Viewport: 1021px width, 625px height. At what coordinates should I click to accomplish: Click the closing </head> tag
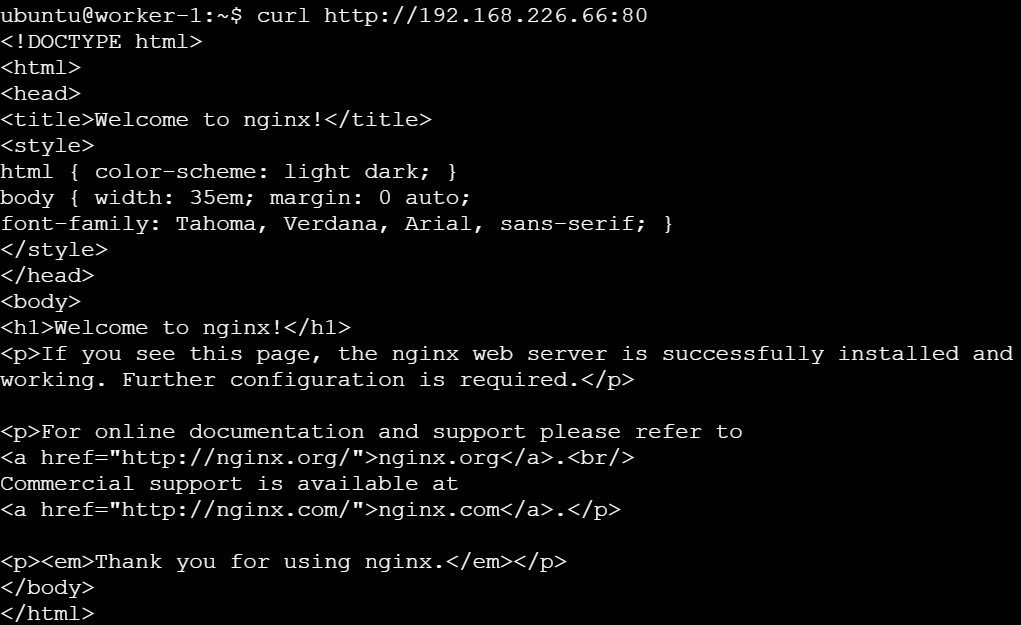click(48, 276)
